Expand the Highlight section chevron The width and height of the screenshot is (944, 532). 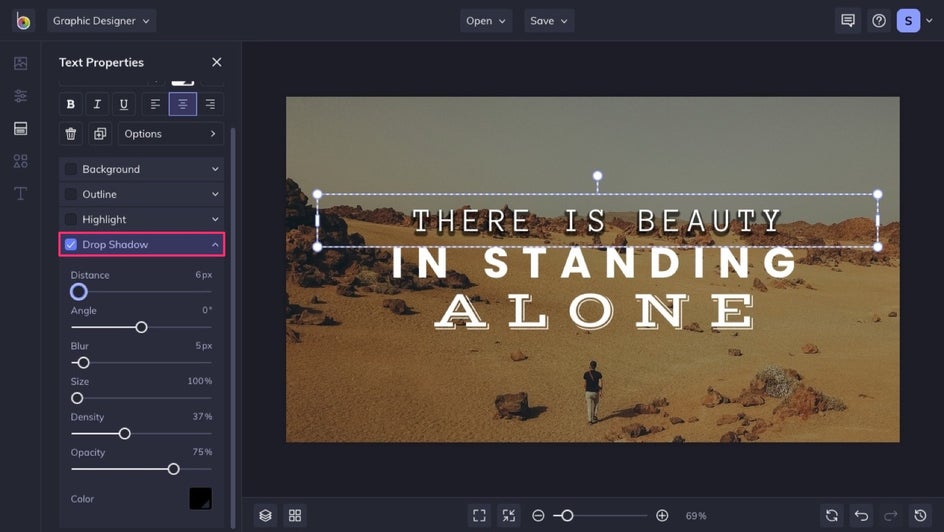[215, 220]
